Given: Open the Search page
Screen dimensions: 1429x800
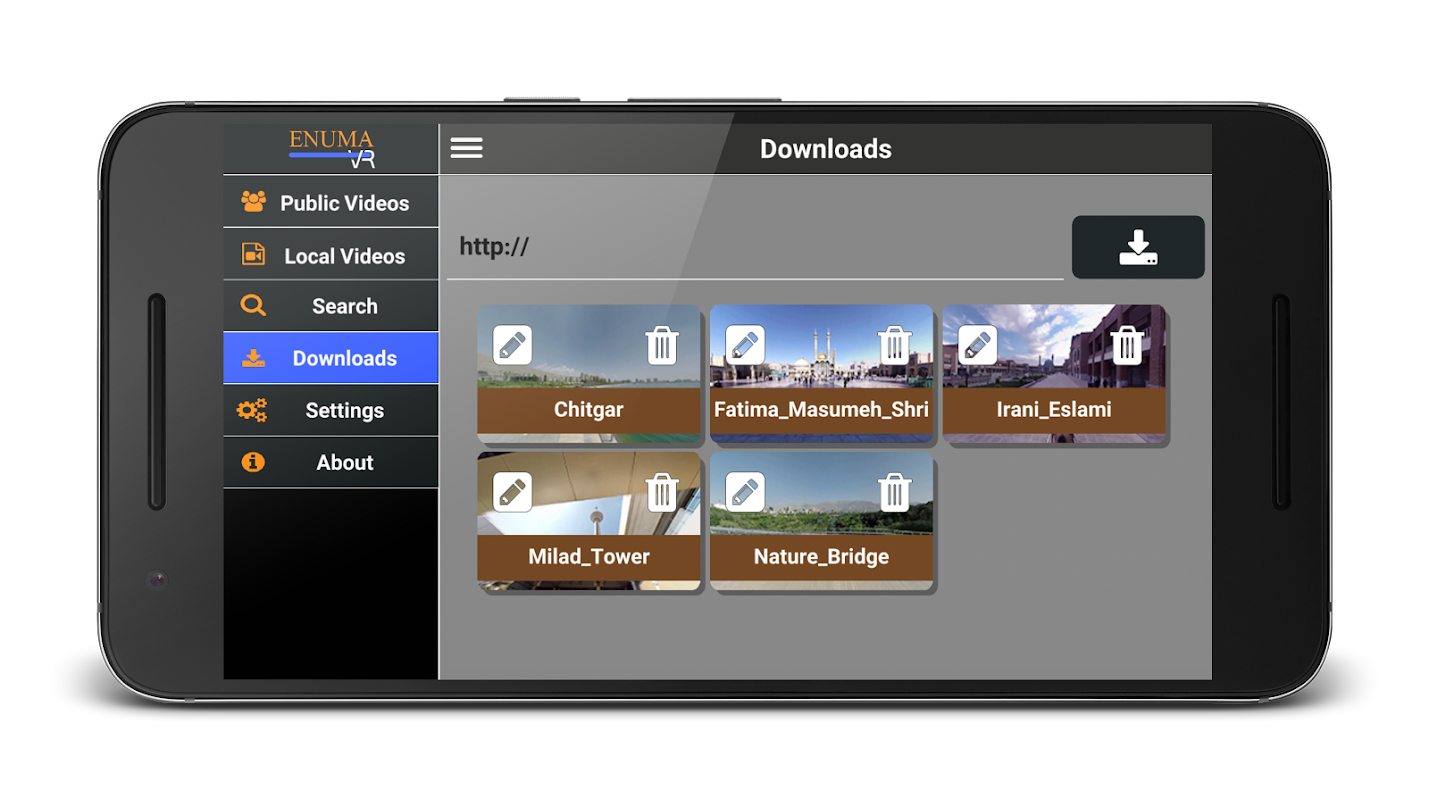Looking at the screenshot, I should [x=331, y=306].
